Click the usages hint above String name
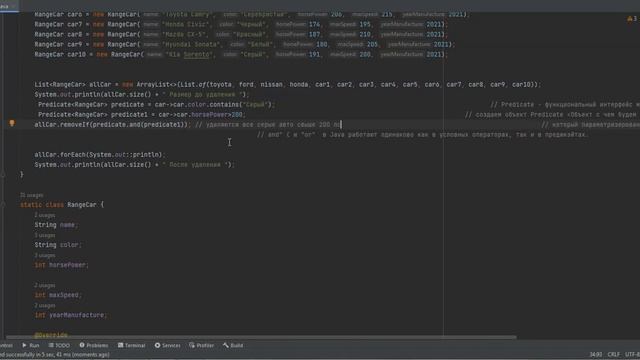640x360 pixels. (44, 215)
